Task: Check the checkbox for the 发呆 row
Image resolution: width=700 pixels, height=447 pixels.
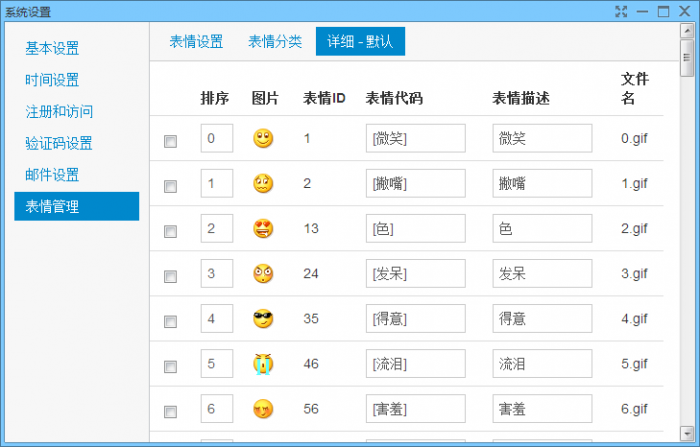Action: click(x=171, y=276)
